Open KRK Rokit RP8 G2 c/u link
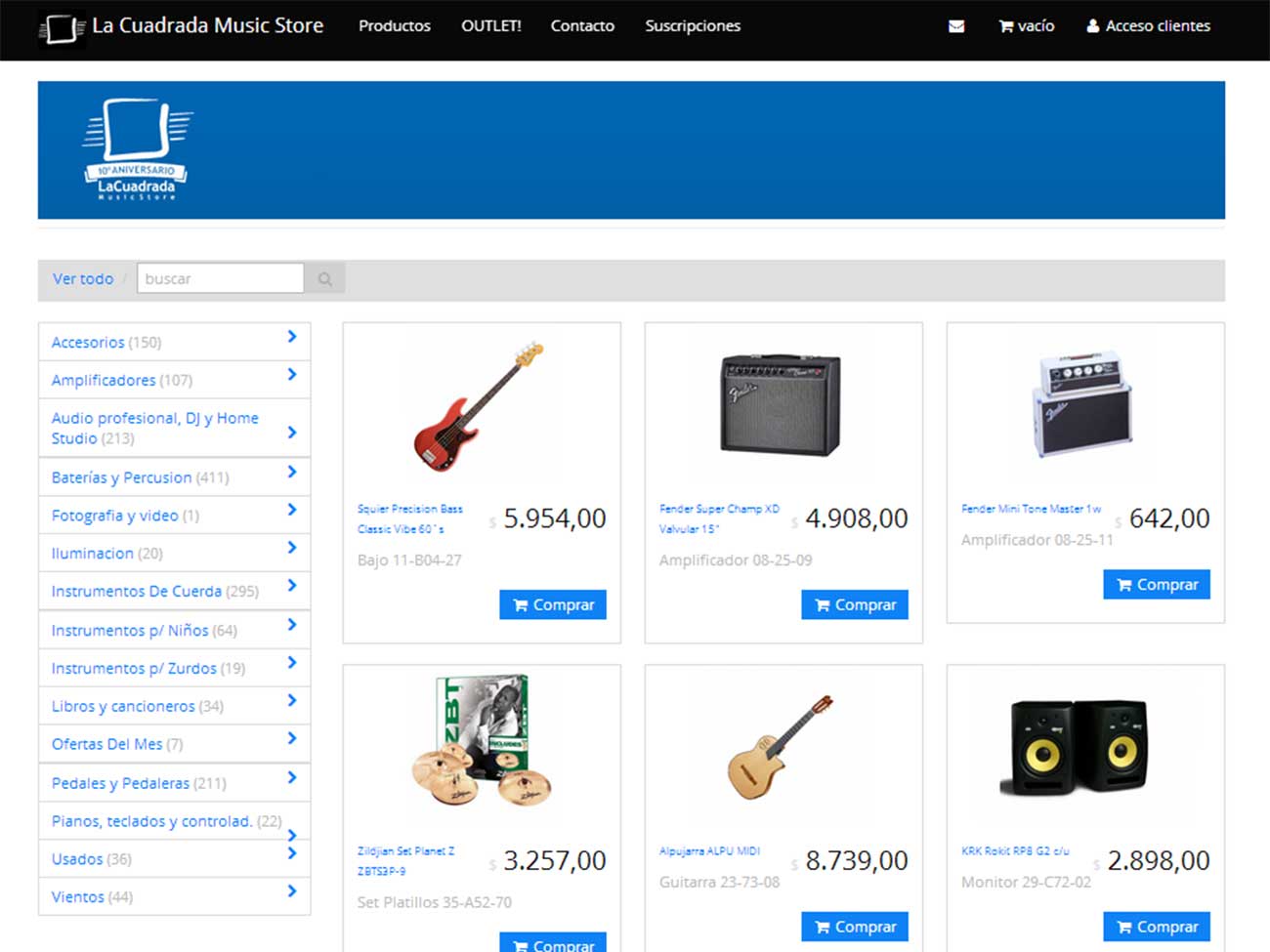This screenshot has height=952, width=1270. coord(1015,851)
